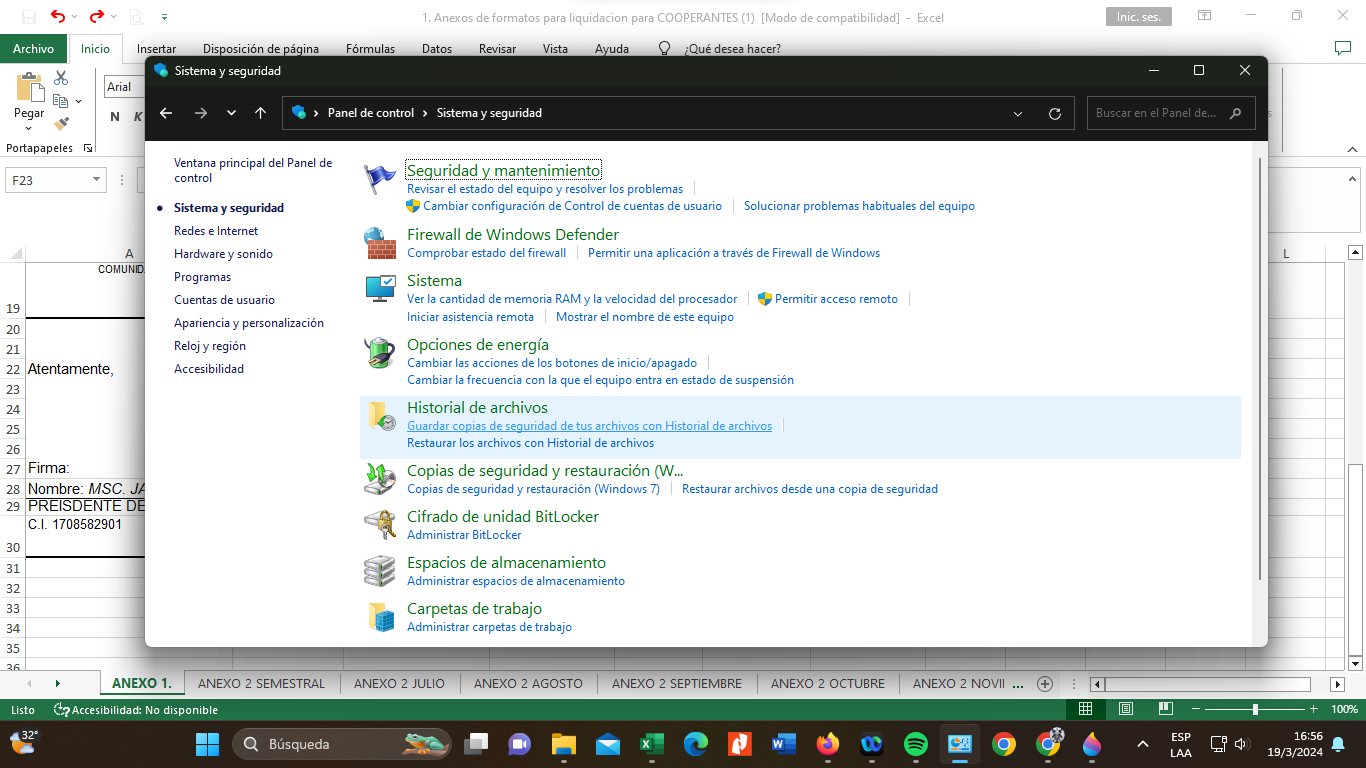Open the Opciones de energía battery icon
1366x768 pixels.
coord(380,353)
